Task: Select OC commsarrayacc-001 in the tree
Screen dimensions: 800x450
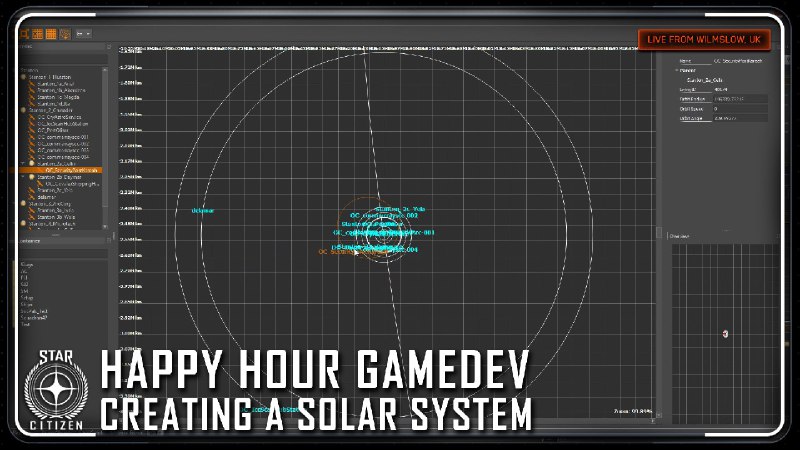Action: (x=63, y=137)
